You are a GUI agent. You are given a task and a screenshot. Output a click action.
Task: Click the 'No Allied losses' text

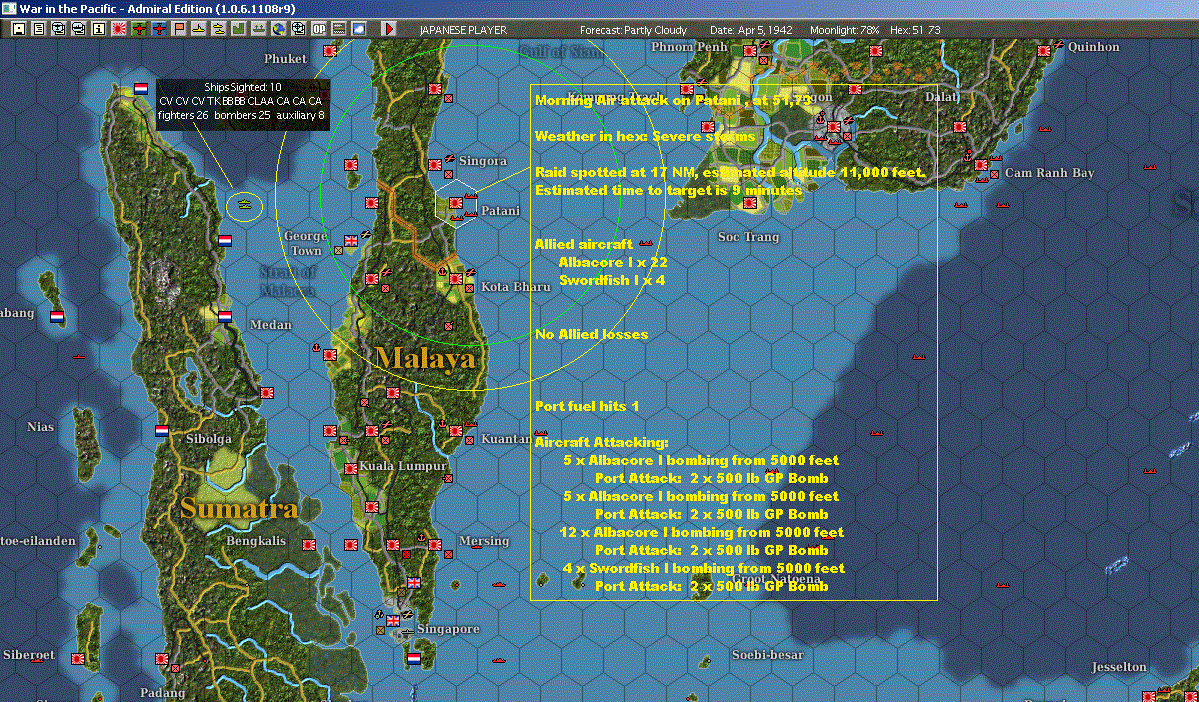(591, 334)
